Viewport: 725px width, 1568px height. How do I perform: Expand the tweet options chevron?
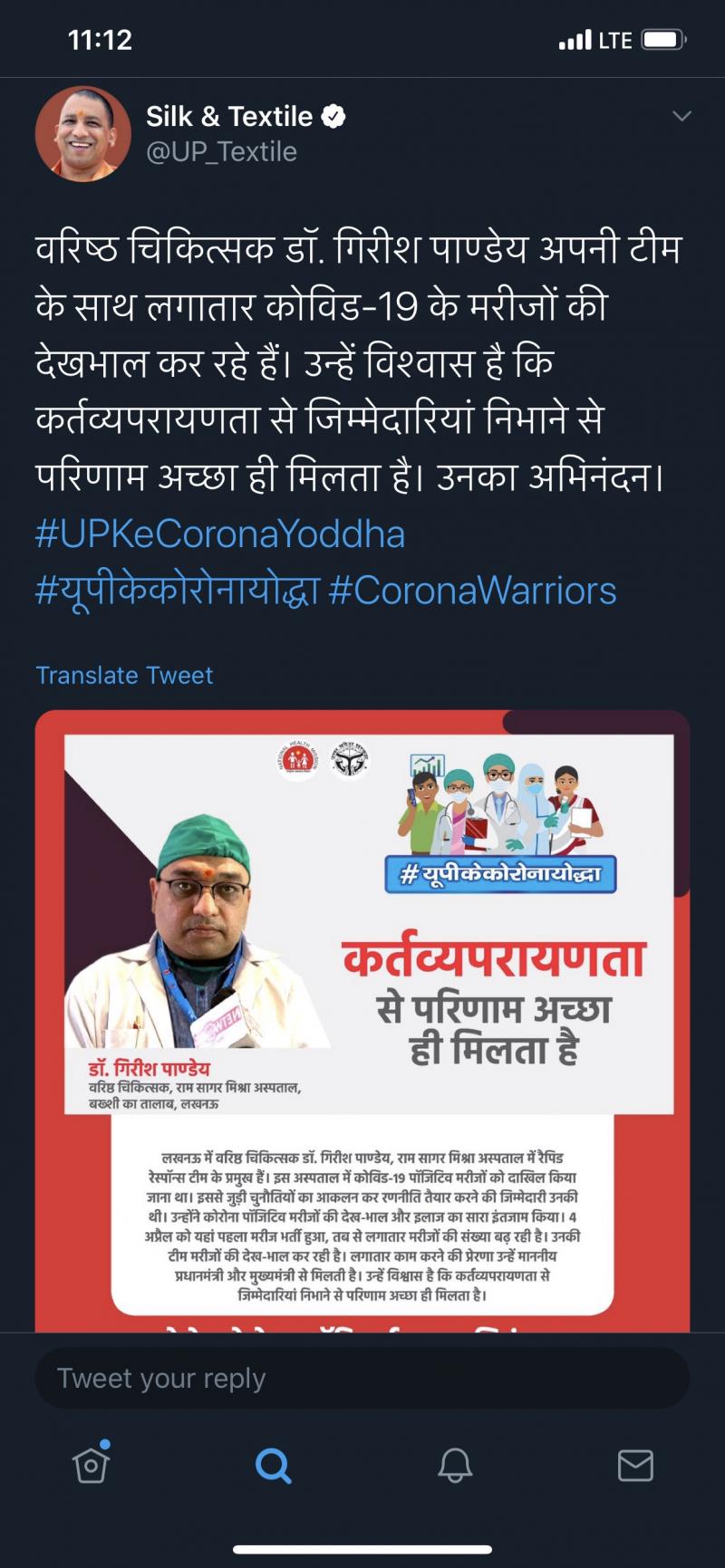click(681, 116)
